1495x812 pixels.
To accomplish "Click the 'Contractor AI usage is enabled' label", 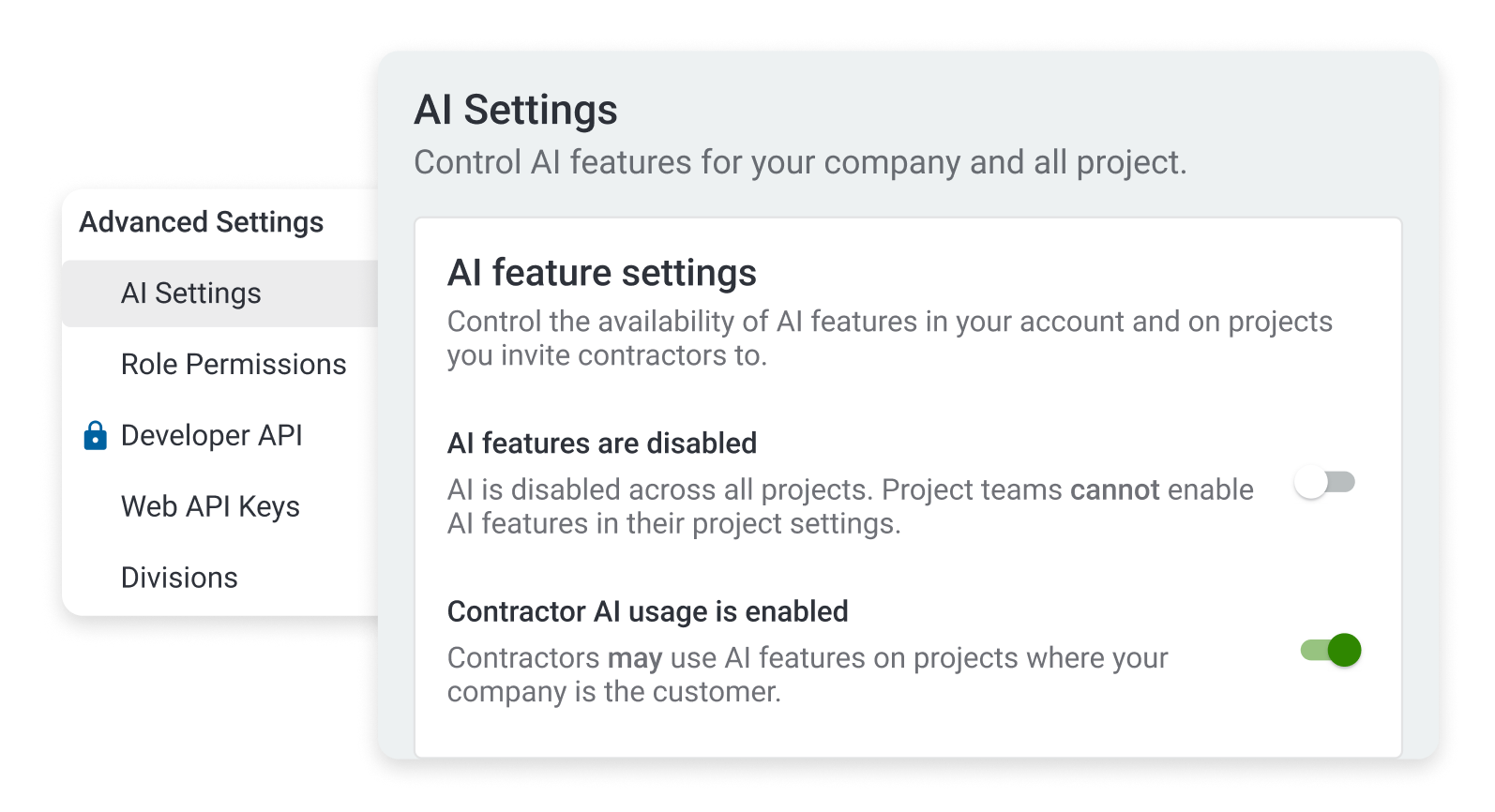I will [x=647, y=611].
